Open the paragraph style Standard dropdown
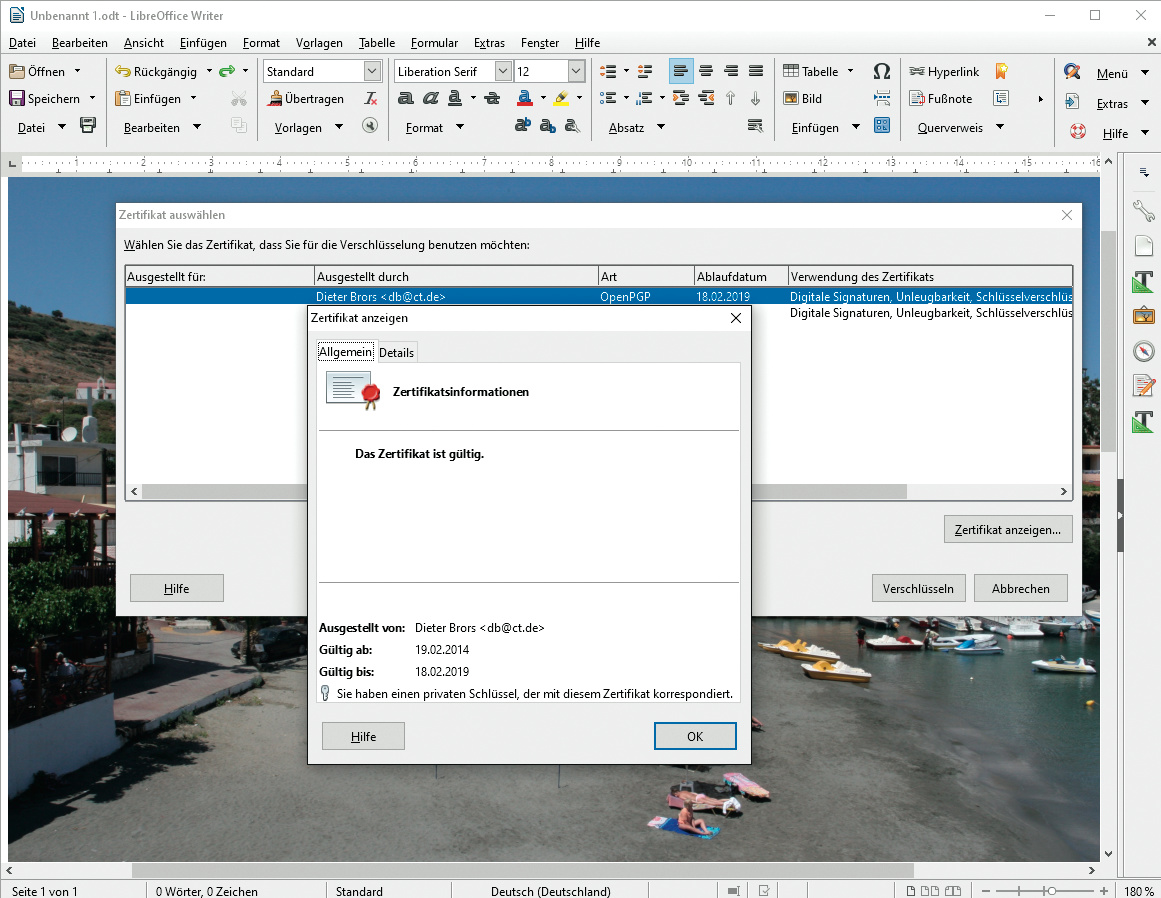This screenshot has height=898, width=1161. pyautogui.click(x=372, y=72)
